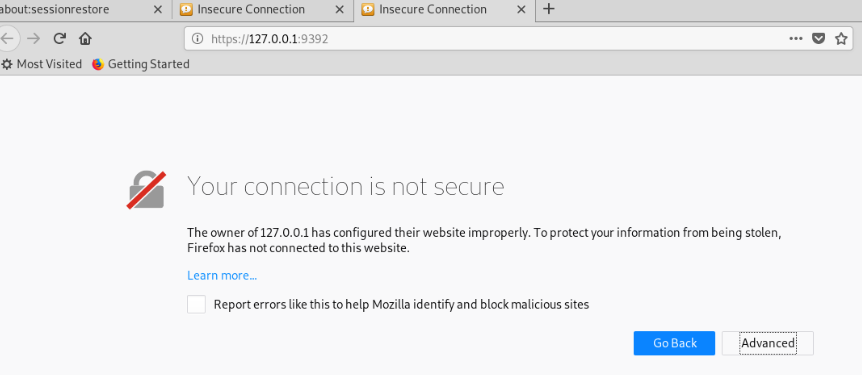Screen dimensions: 862x375
Task: Save page to Pocket icon
Action: [819, 38]
